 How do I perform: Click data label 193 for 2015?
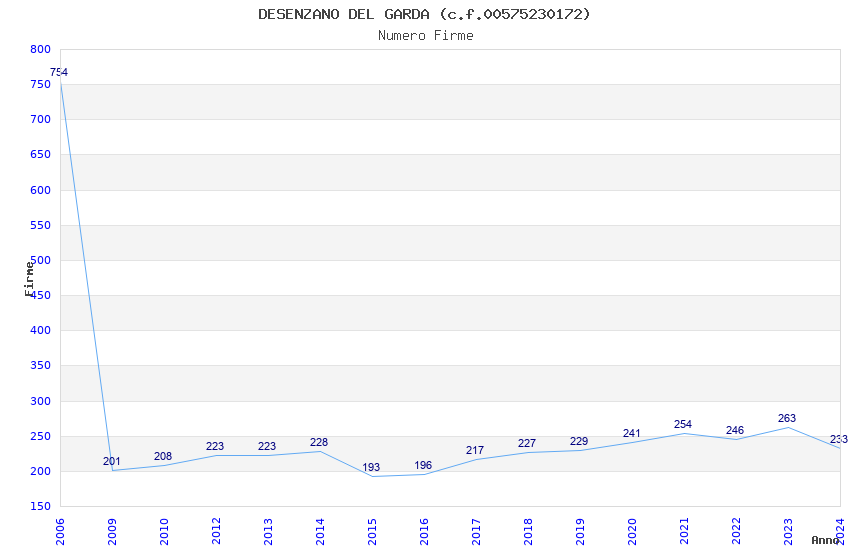click(x=371, y=467)
